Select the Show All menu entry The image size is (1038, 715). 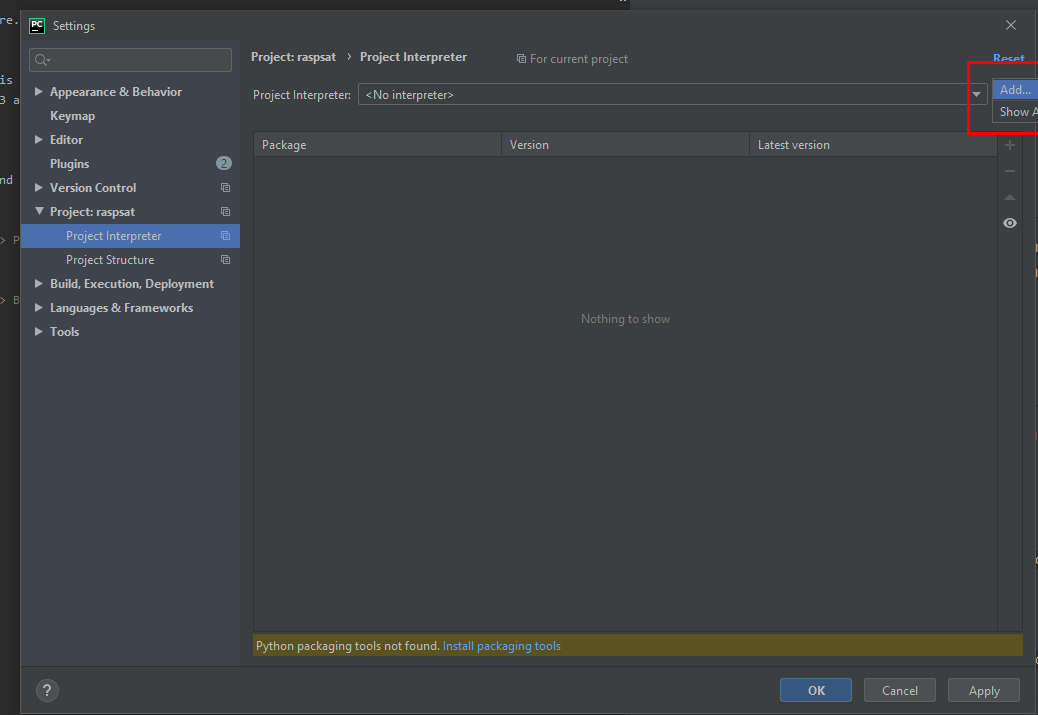[1015, 111]
